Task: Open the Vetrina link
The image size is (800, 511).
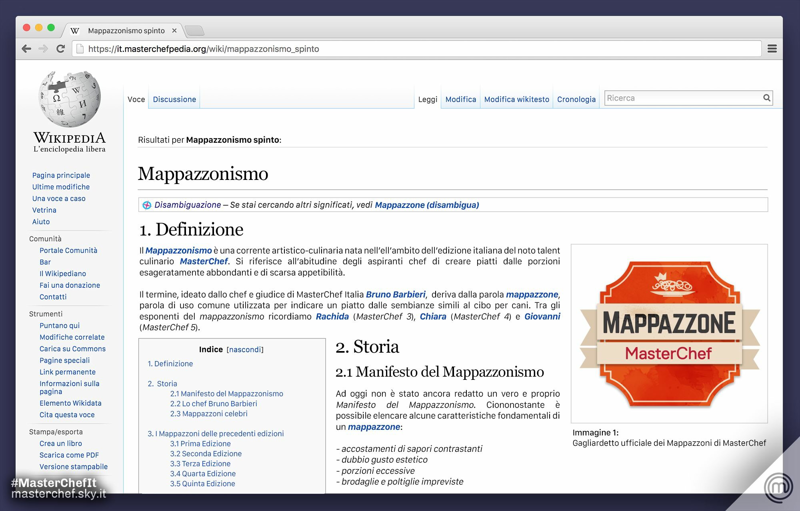Action: click(x=44, y=210)
